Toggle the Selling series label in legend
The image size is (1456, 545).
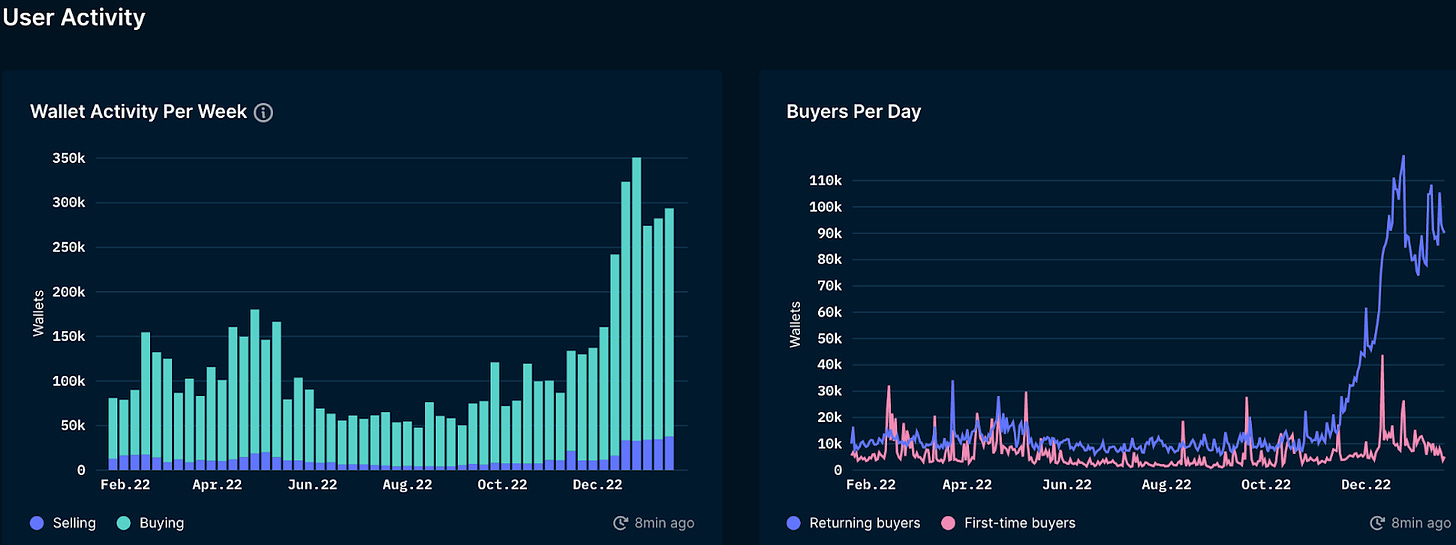(72, 523)
